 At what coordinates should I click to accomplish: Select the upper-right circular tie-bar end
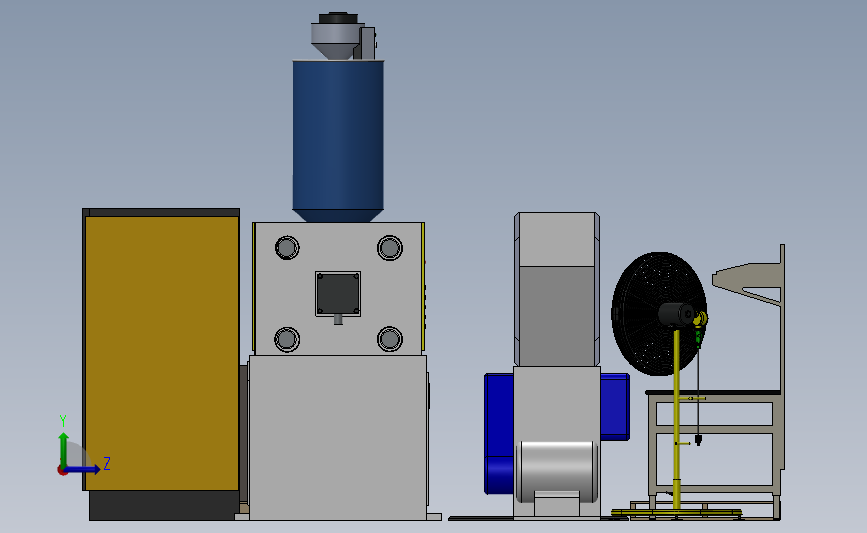[x=390, y=248]
